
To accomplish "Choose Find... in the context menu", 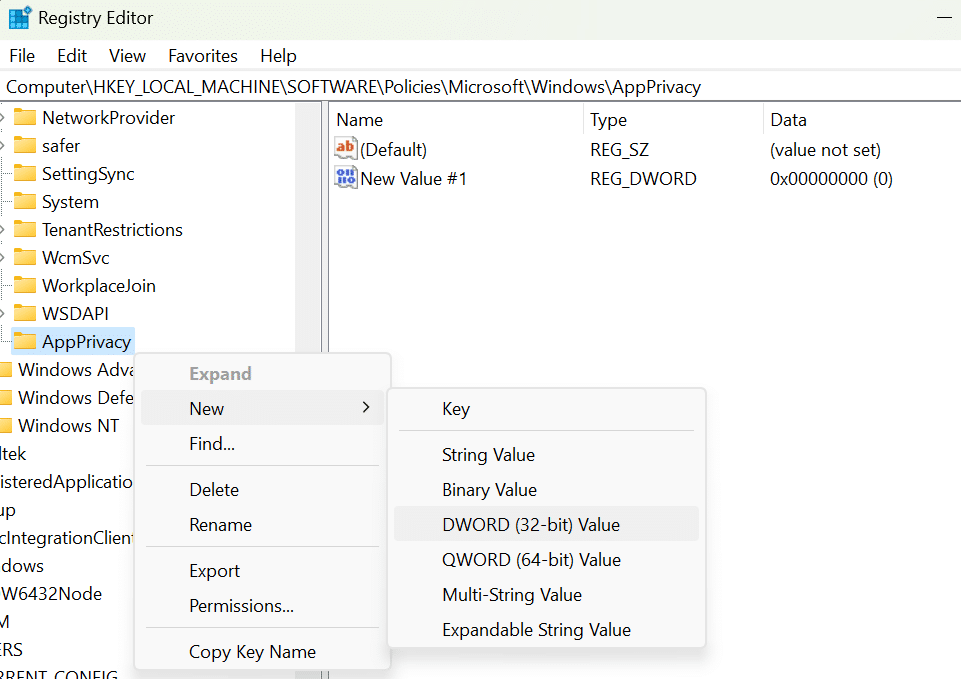I will (x=262, y=443).
